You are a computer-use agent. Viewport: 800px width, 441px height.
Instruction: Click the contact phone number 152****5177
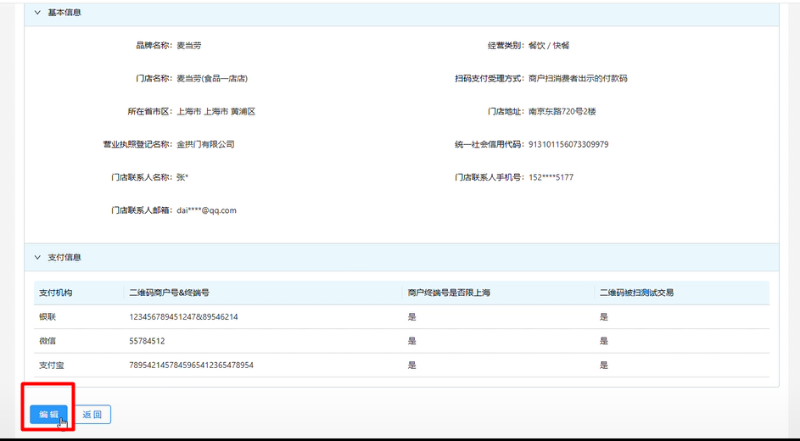click(x=551, y=177)
